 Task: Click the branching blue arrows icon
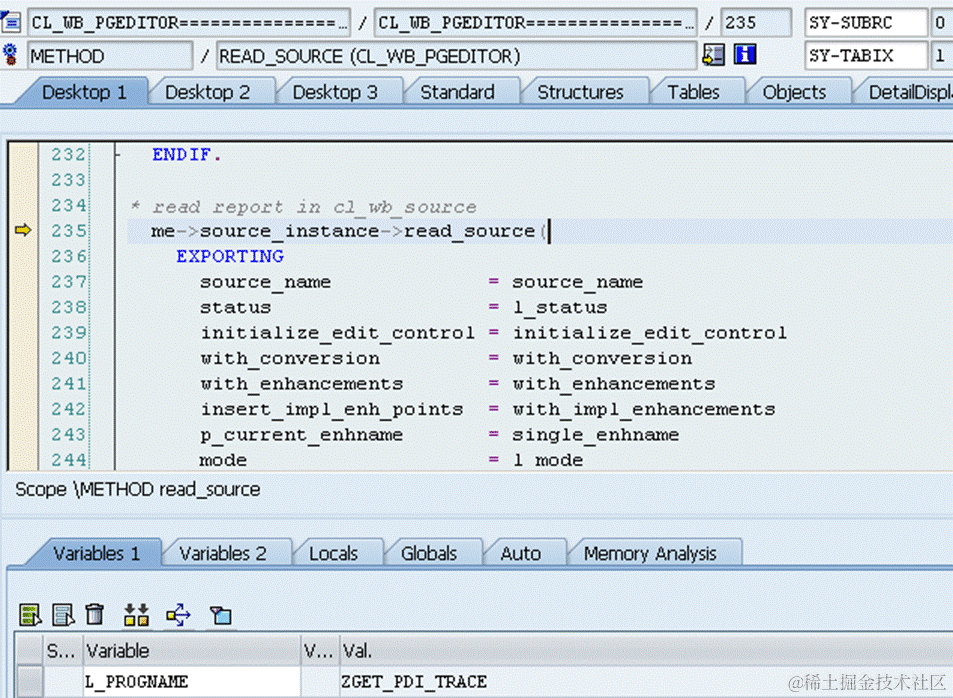178,615
